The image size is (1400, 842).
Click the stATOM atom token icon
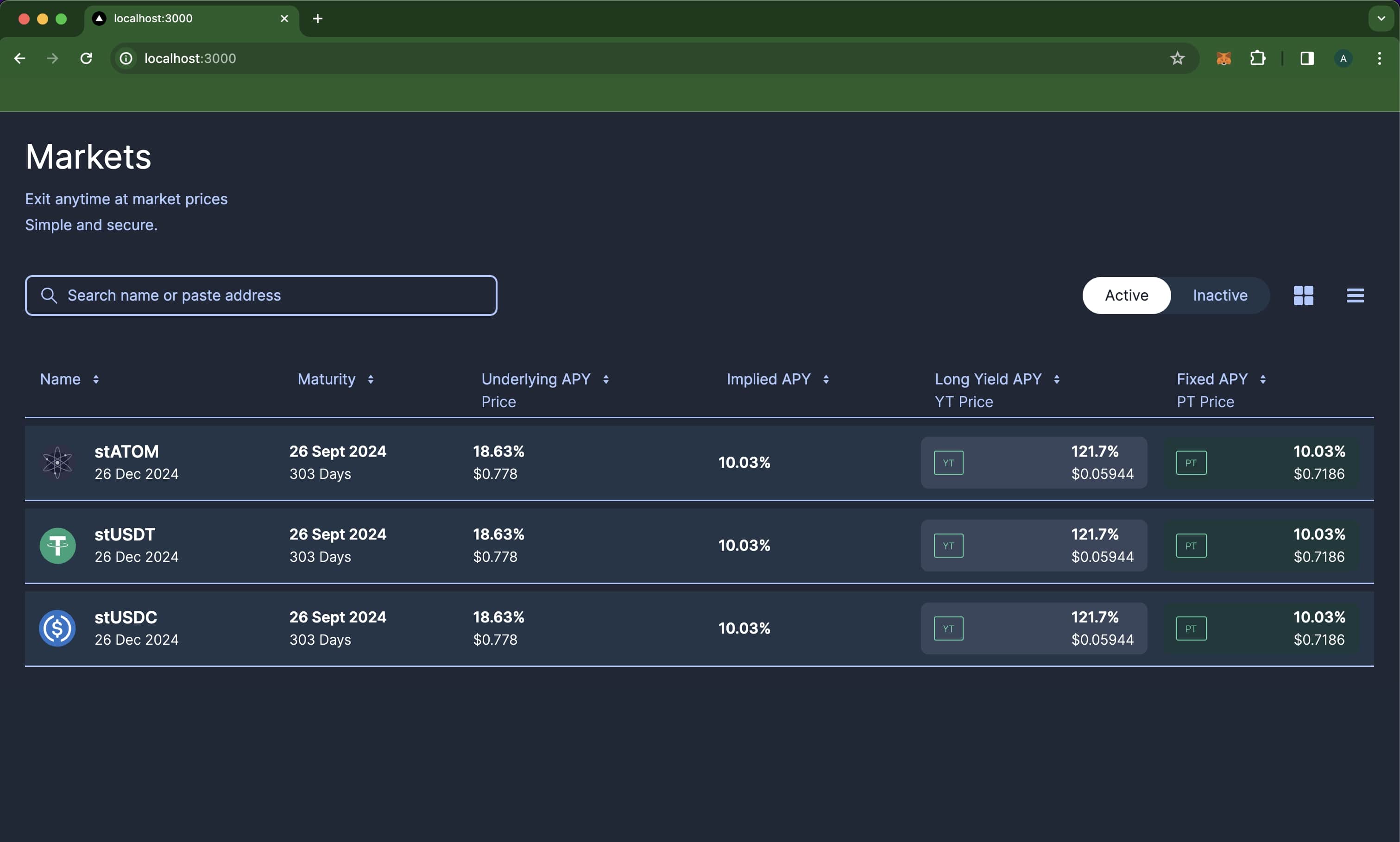pyautogui.click(x=57, y=462)
